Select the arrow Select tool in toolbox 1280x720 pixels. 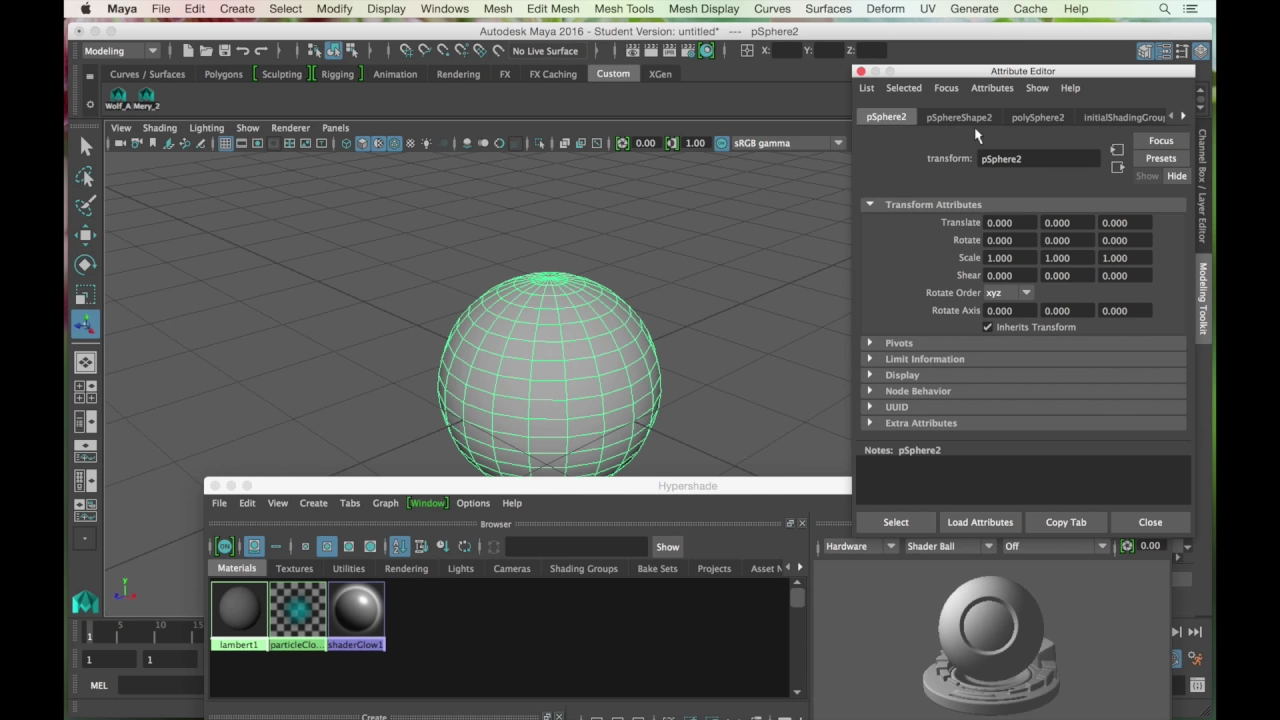pyautogui.click(x=85, y=147)
